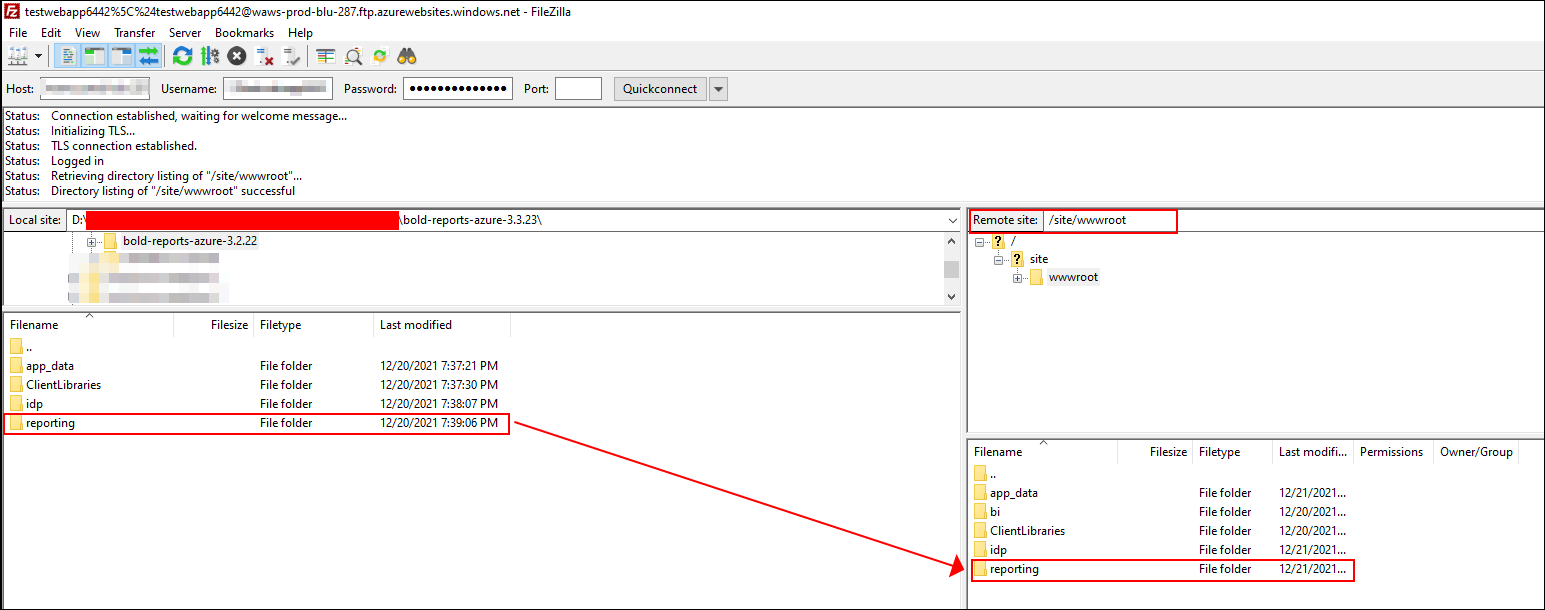Click the FileZilla title bar icon
Viewport: 1545px width, 610px height.
click(x=13, y=11)
